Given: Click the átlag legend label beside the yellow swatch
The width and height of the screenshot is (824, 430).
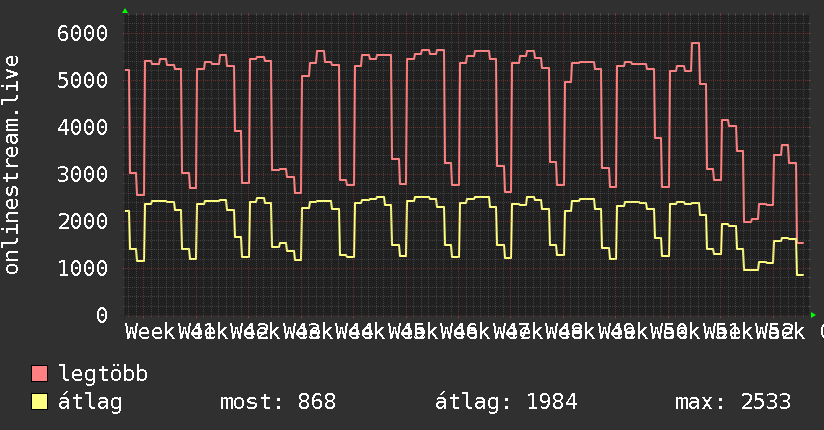Looking at the screenshot, I should pos(90,403).
